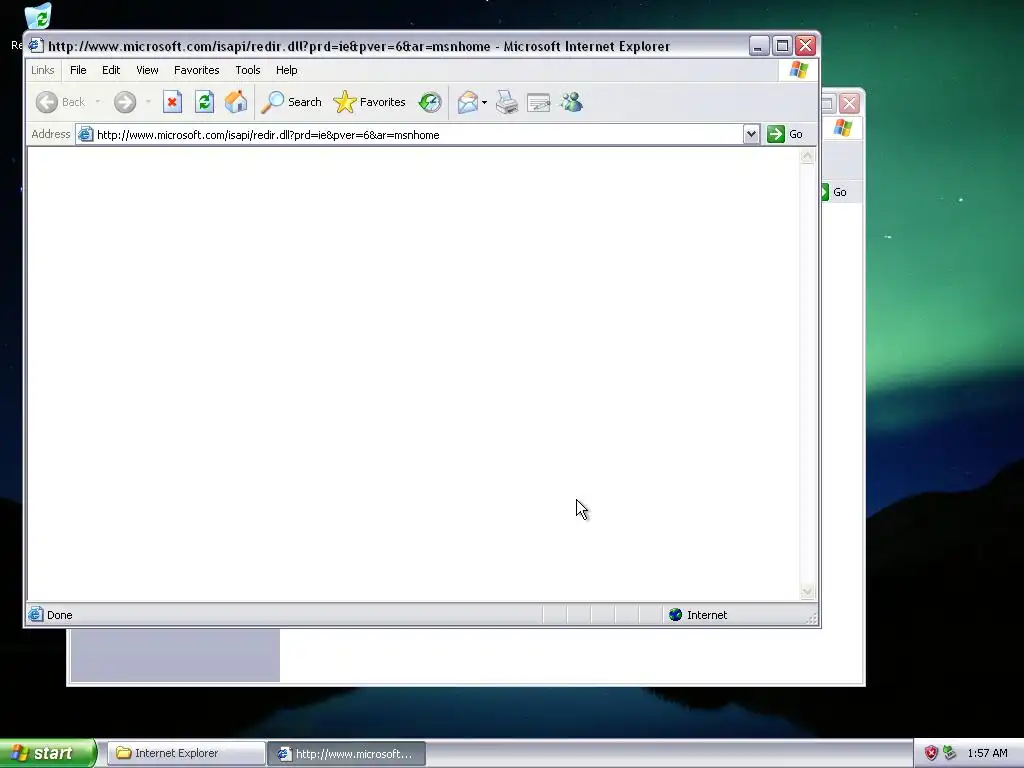Screen dimensions: 1024x768
Task: Stop page loading with red X icon
Action: (x=172, y=102)
